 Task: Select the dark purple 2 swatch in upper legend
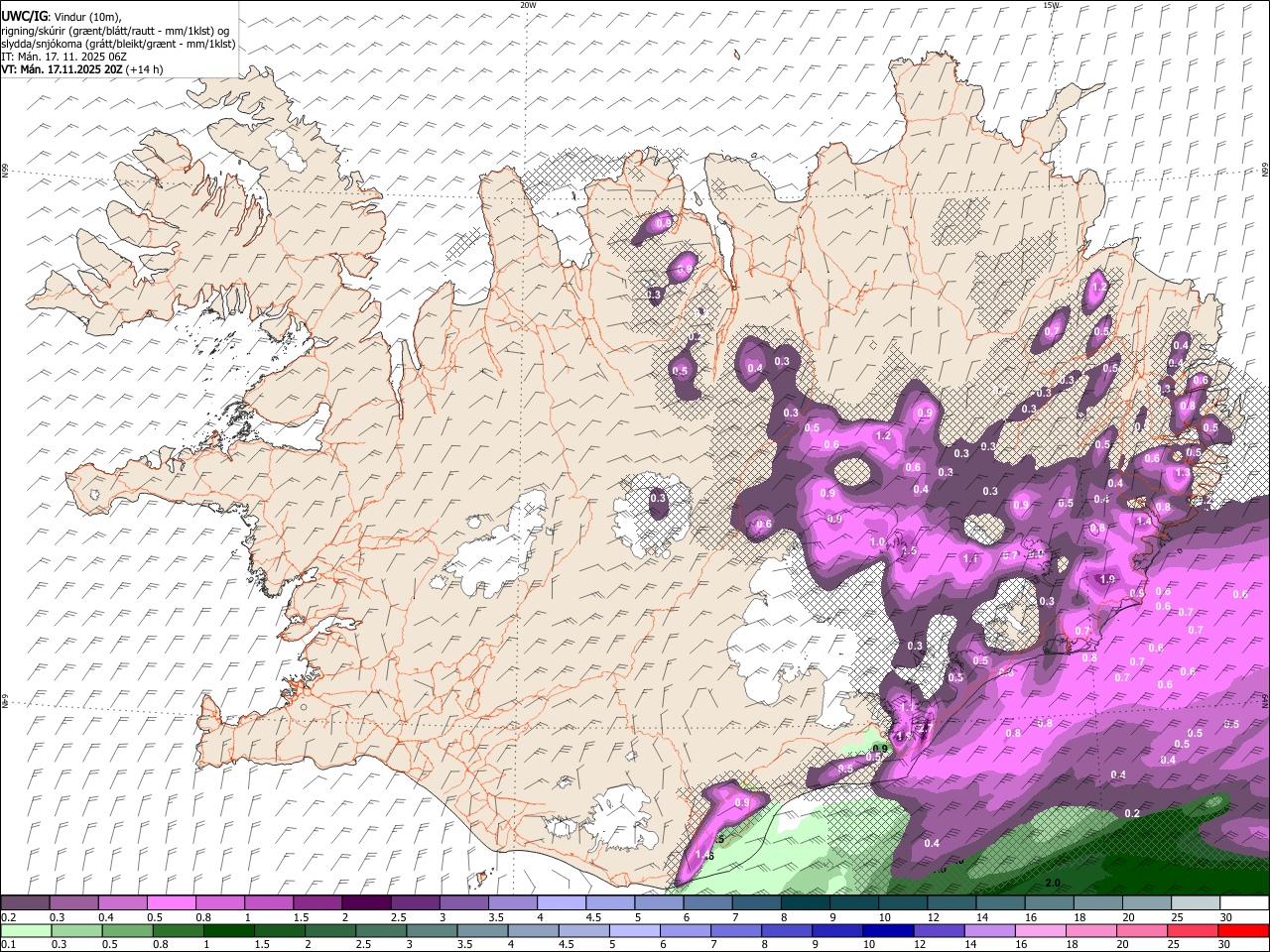pos(366,902)
